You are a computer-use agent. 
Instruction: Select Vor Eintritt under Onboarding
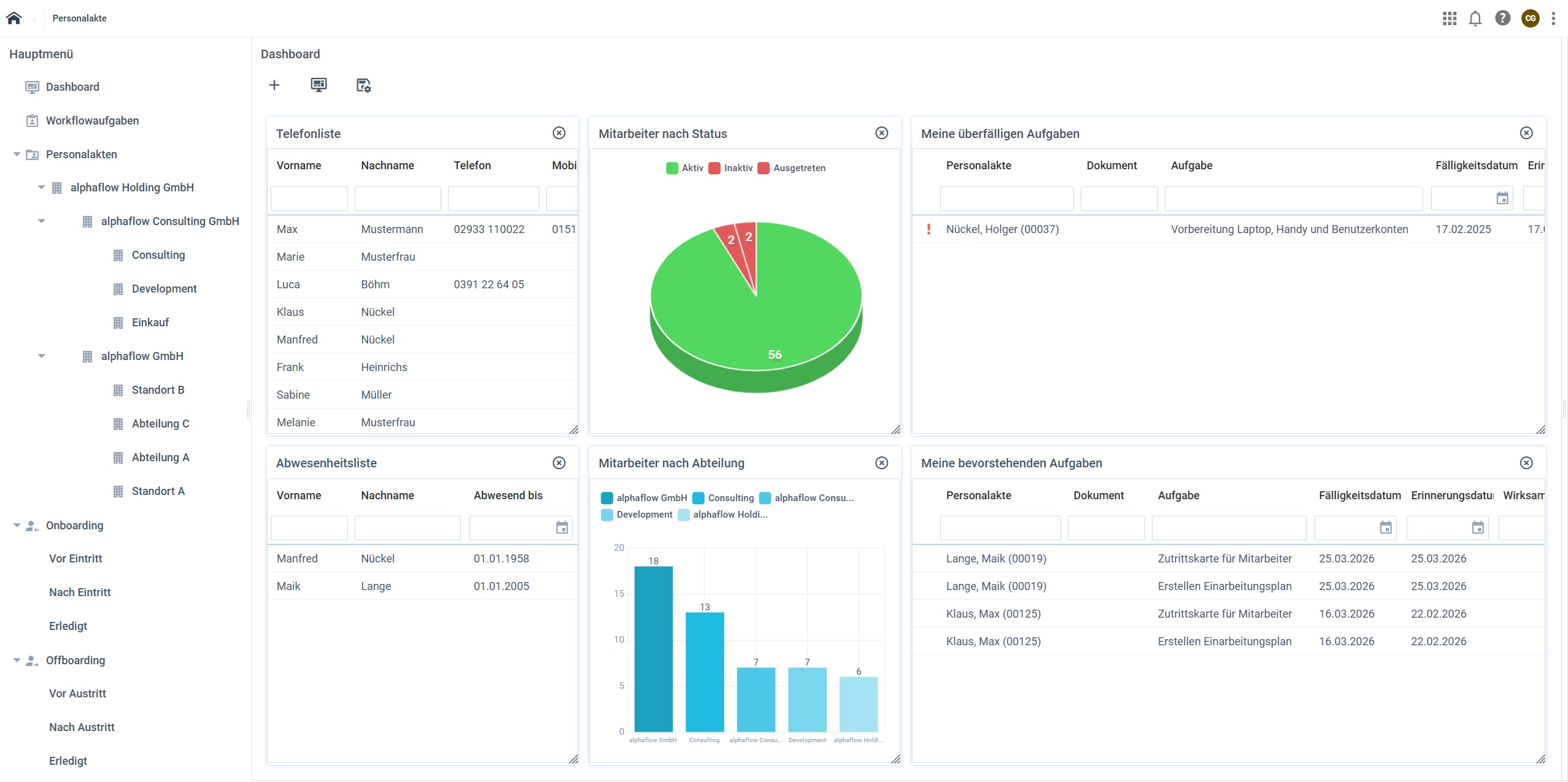pyautogui.click(x=75, y=559)
